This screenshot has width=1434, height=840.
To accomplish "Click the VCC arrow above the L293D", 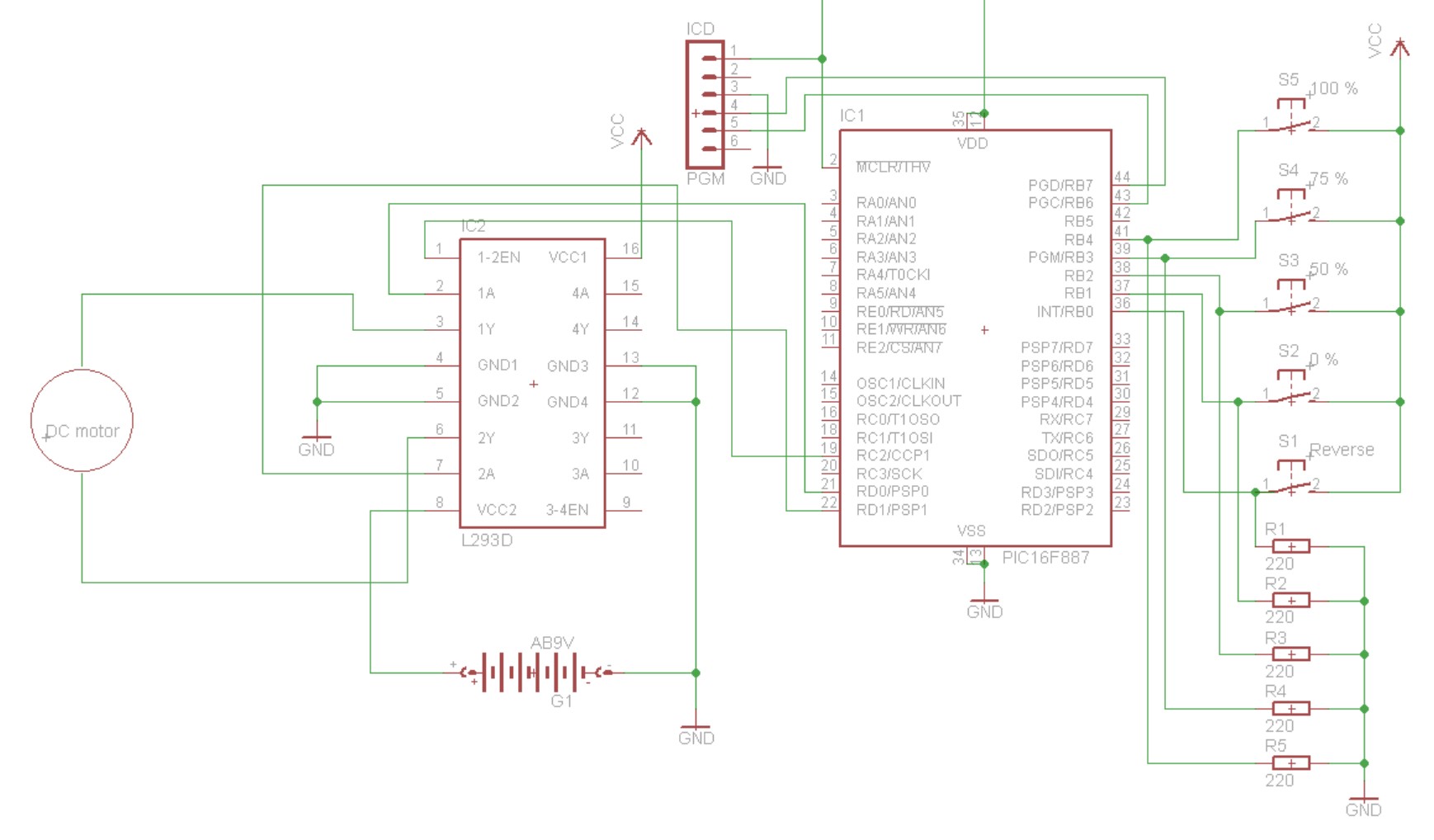I will 641,137.
